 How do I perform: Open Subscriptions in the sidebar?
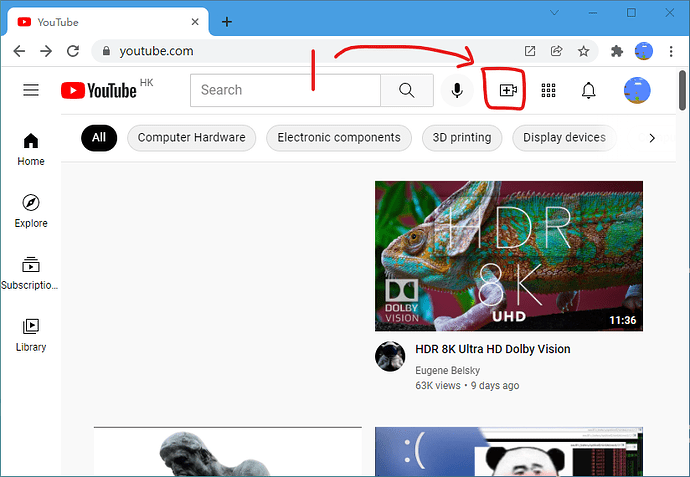tap(30, 273)
